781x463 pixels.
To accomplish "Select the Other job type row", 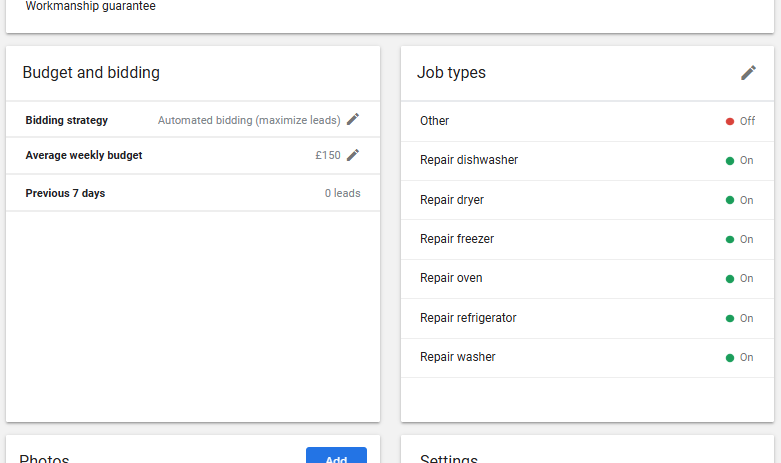I will (x=435, y=121).
